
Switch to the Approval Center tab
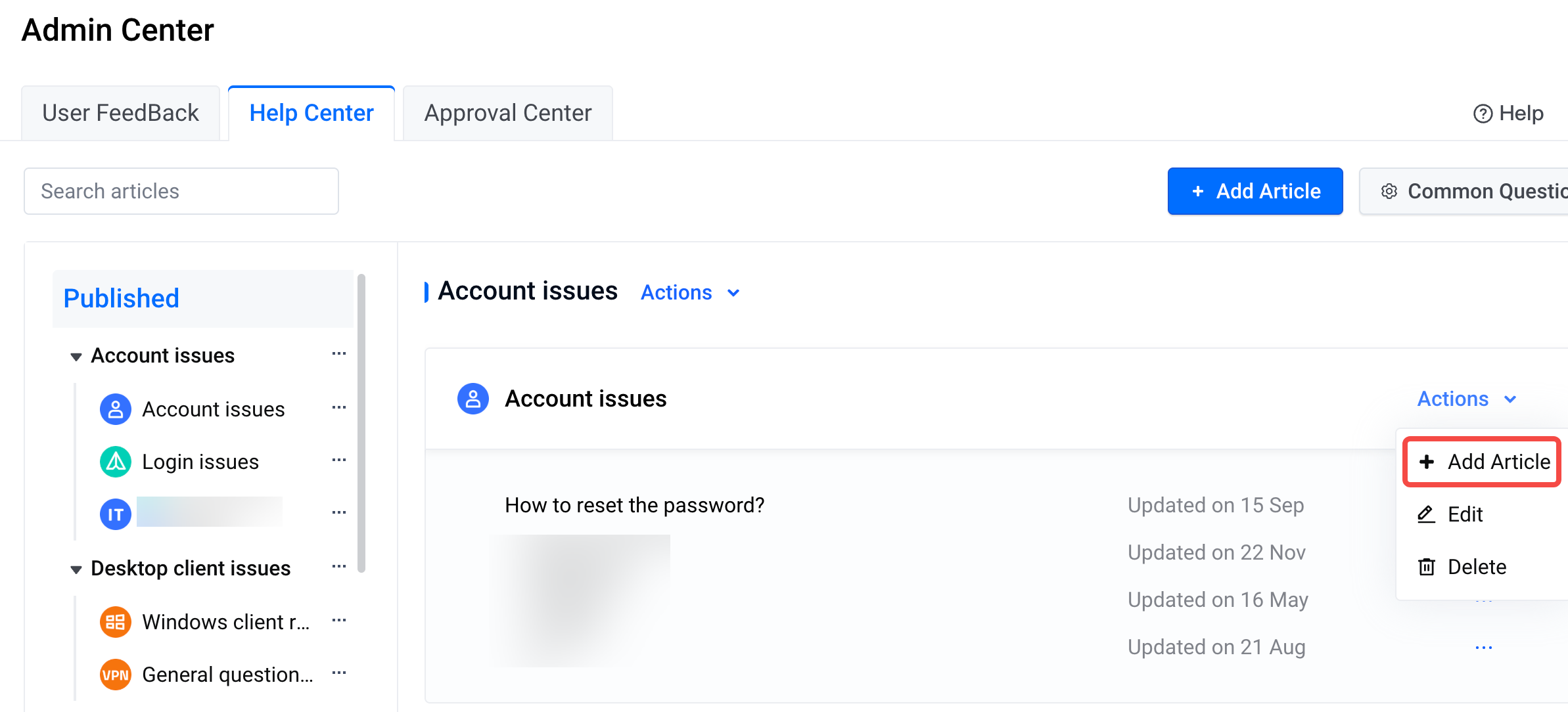[508, 113]
